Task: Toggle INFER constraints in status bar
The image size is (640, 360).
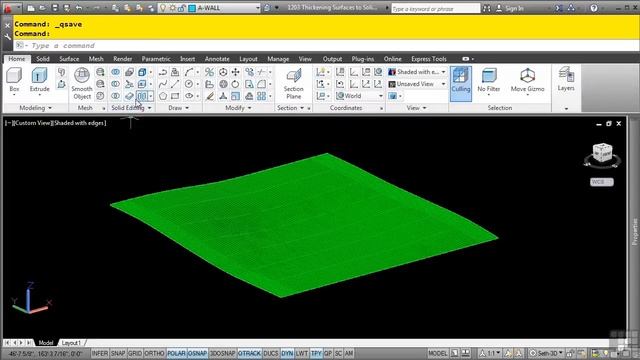Action: click(x=100, y=353)
